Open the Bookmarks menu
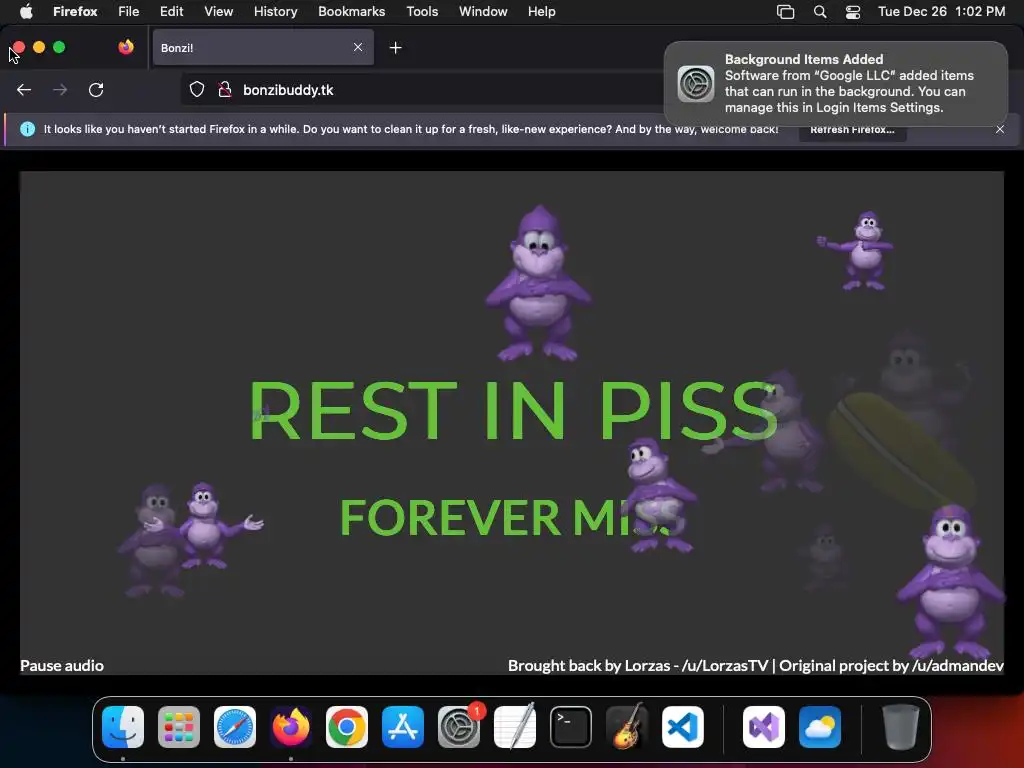 tap(351, 11)
